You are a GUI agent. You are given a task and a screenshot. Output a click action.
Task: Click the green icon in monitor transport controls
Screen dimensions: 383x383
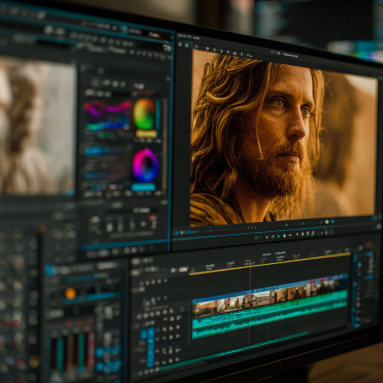[278, 236]
